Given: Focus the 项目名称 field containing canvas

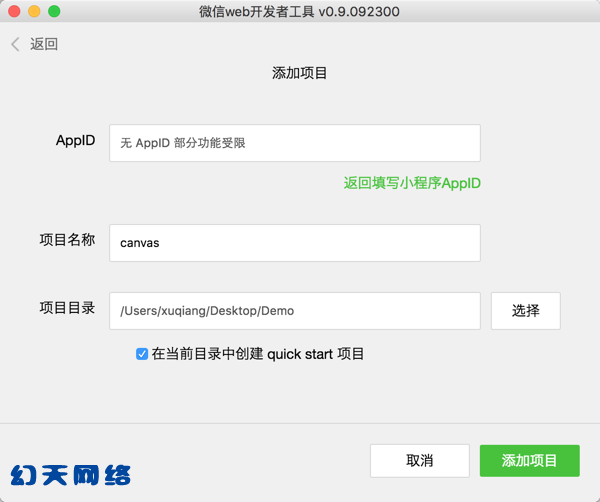Looking at the screenshot, I should 295,243.
